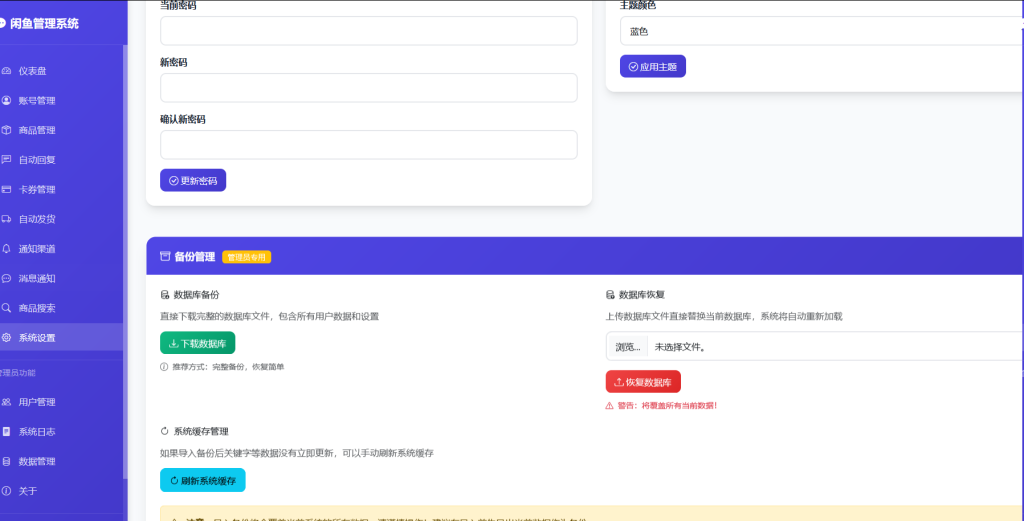Click the sidebar vertical scrollbar
The image size is (1024, 521).
[x=125, y=261]
